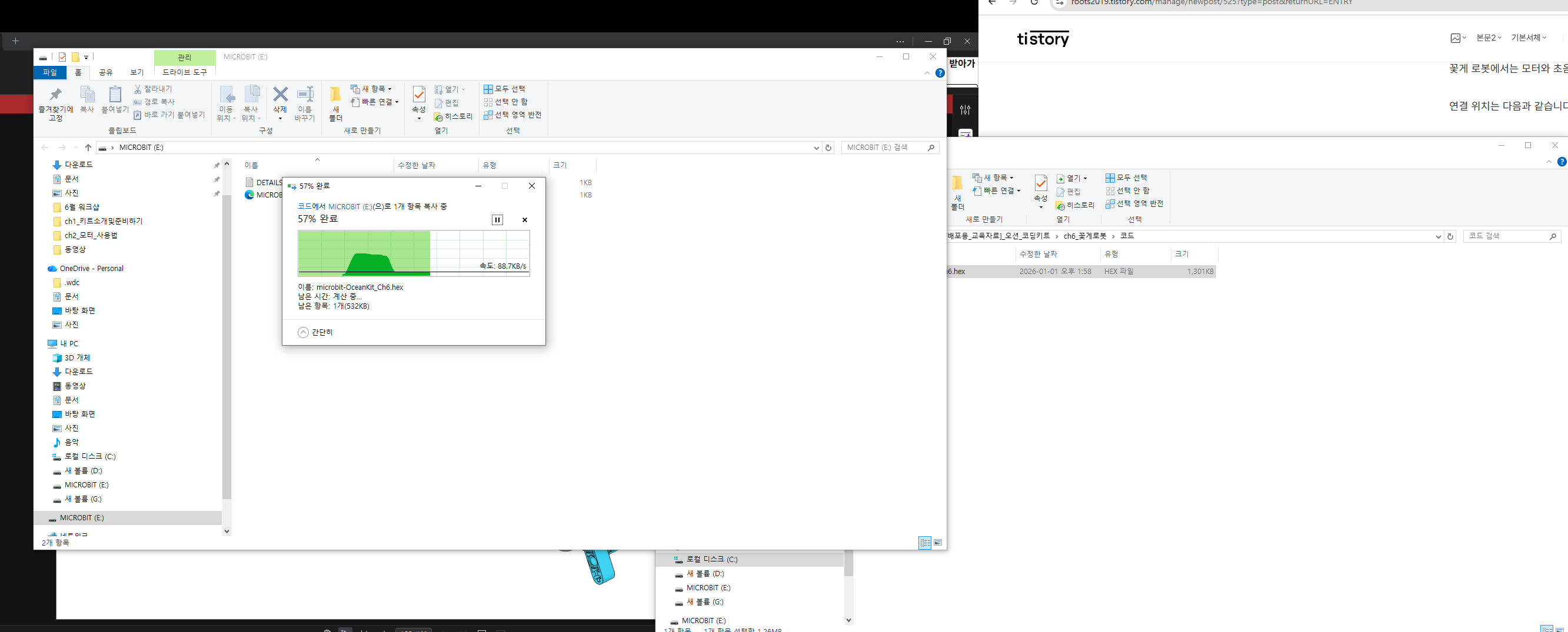
Task: Switch to details view in status bar
Action: (x=926, y=543)
